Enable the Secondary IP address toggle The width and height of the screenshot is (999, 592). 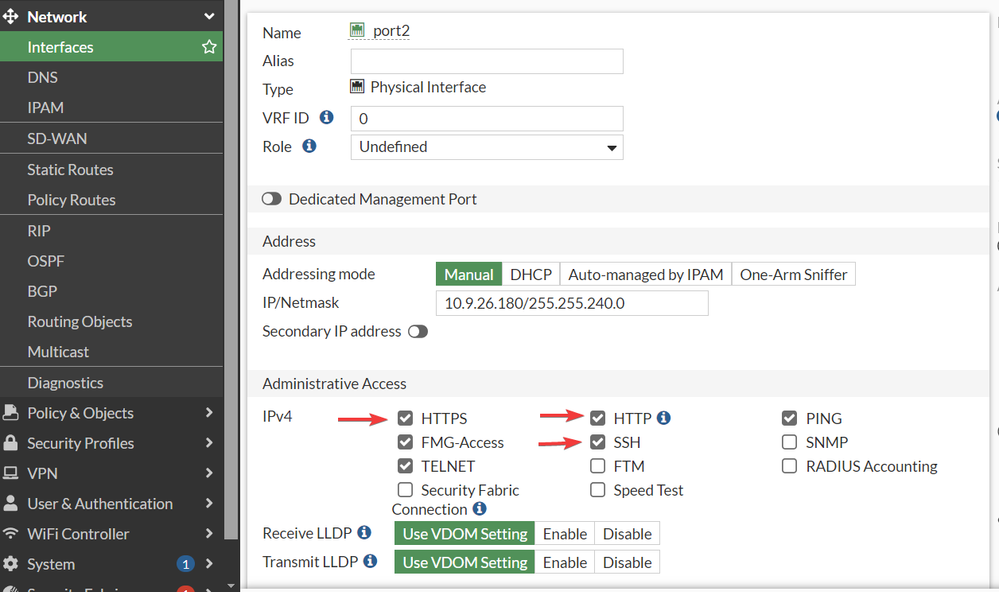tap(417, 331)
